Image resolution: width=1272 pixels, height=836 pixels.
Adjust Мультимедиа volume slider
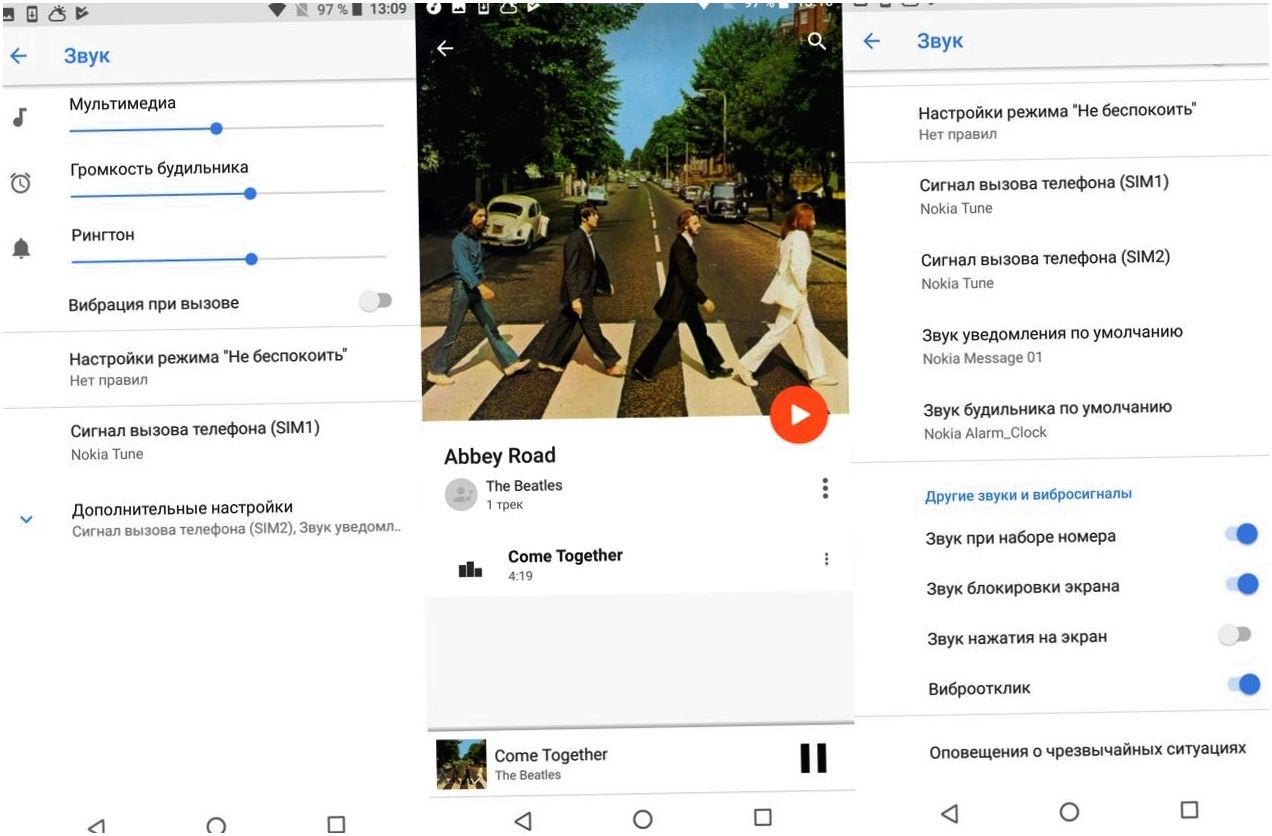[227, 128]
